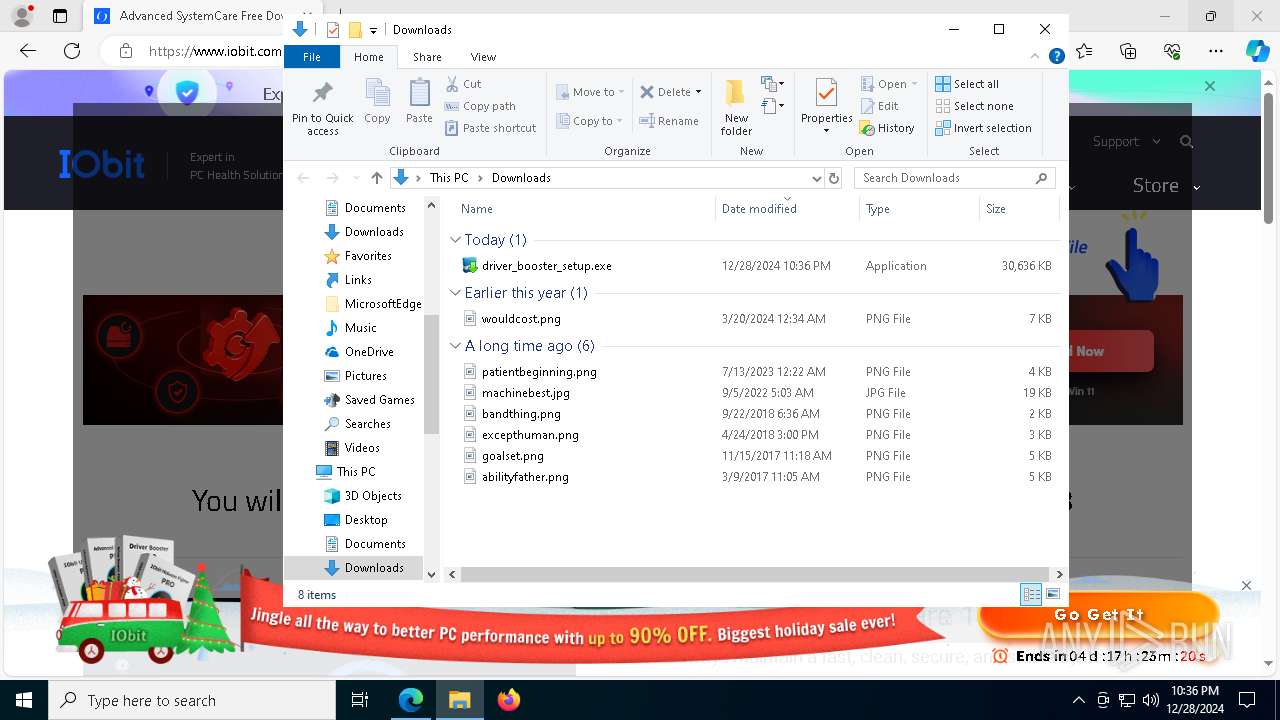Open File Explorer from taskbar

[459, 700]
